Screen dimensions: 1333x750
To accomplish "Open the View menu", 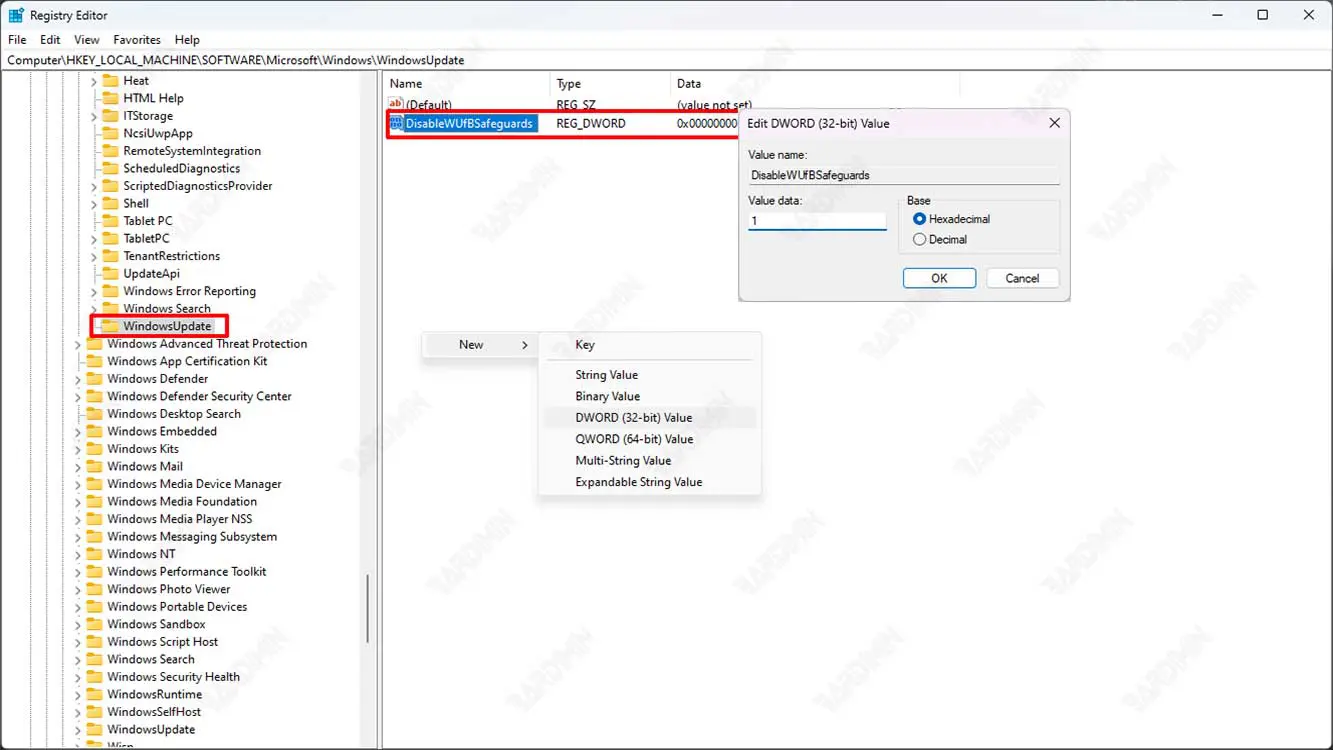I will point(87,40).
